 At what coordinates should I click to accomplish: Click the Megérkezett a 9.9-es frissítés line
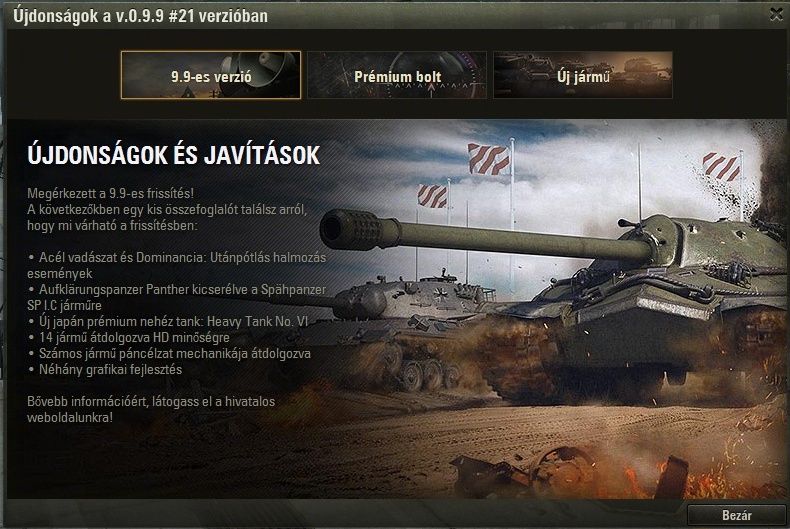pos(110,193)
